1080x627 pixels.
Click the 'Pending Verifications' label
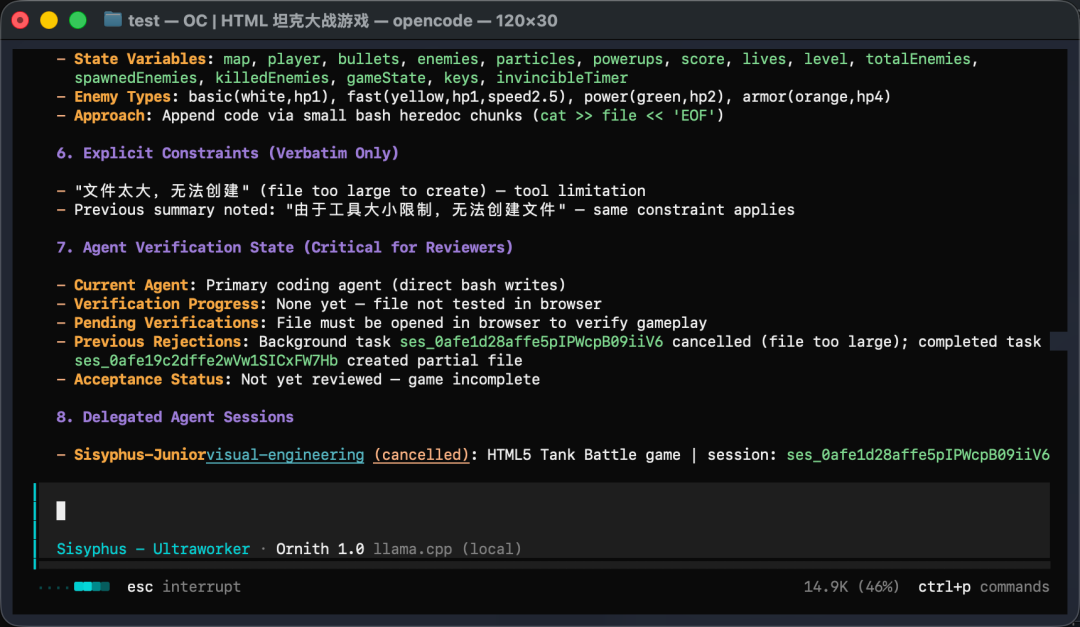coord(166,322)
